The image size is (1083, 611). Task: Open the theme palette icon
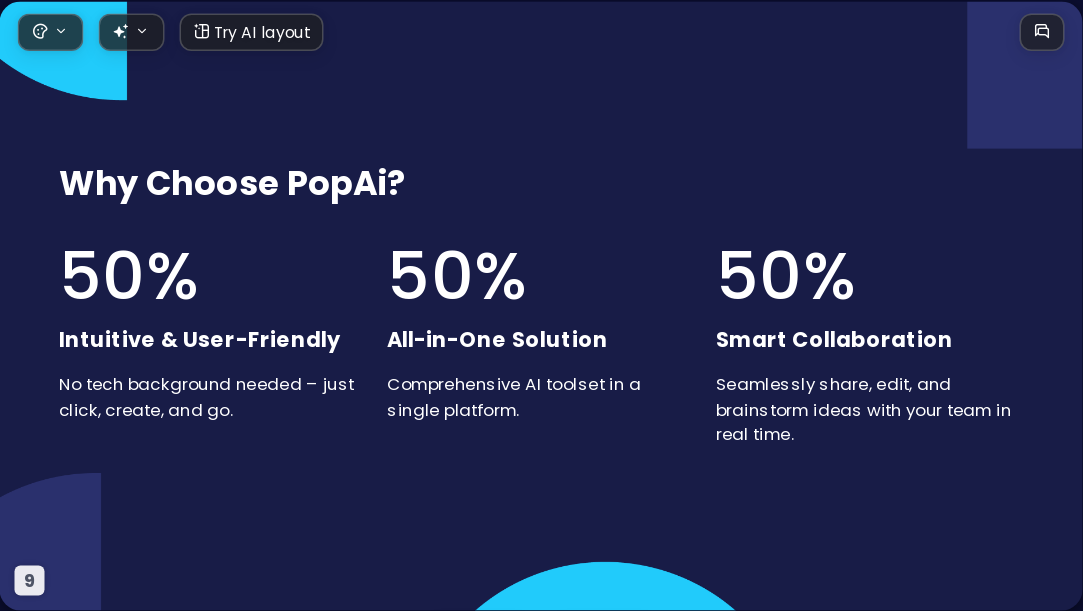(40, 31)
